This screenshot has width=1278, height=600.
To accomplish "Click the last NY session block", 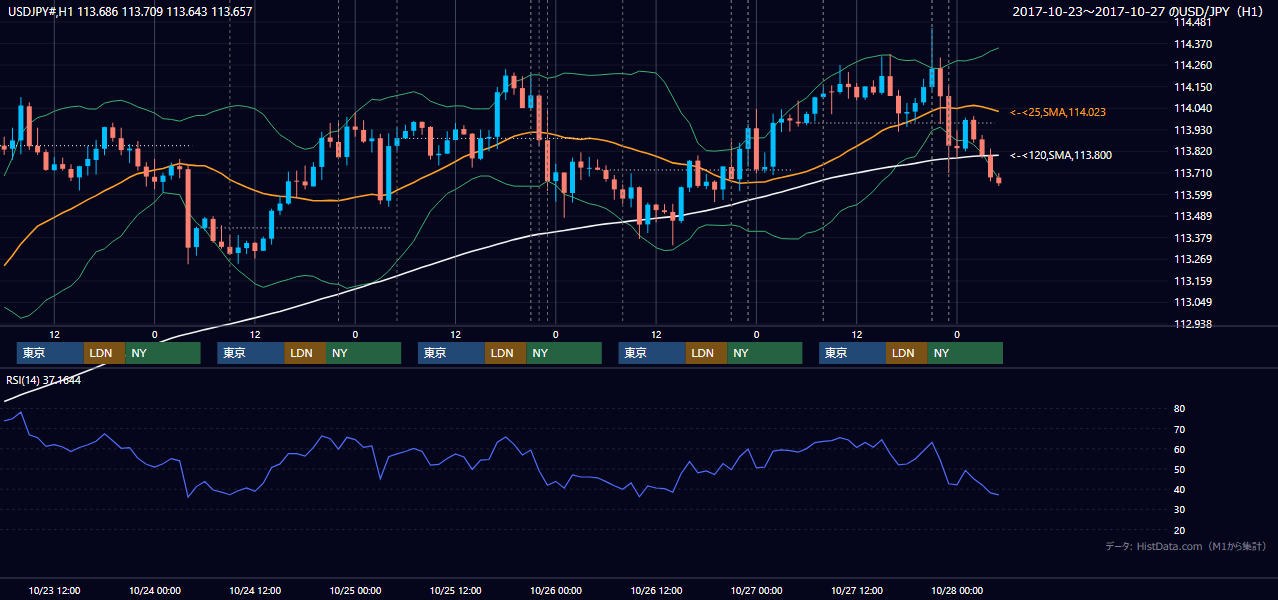I will (x=965, y=353).
